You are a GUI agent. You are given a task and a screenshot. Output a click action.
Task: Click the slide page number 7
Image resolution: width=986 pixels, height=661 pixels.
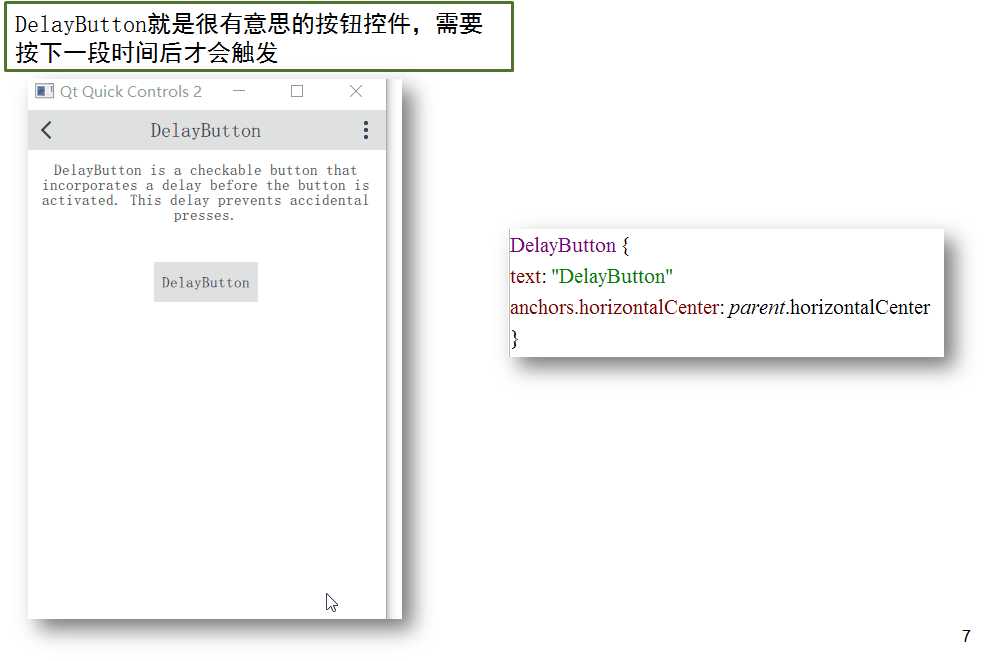(x=966, y=636)
